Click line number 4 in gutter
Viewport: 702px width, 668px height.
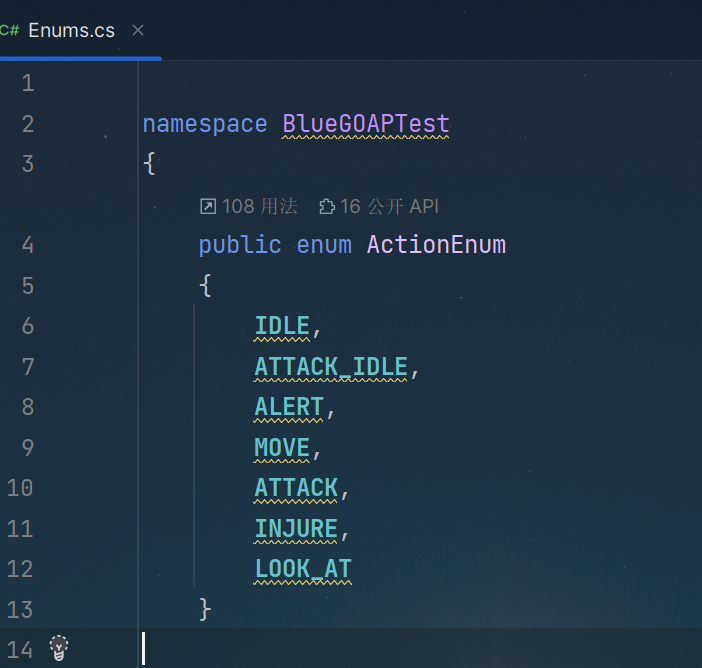point(28,245)
